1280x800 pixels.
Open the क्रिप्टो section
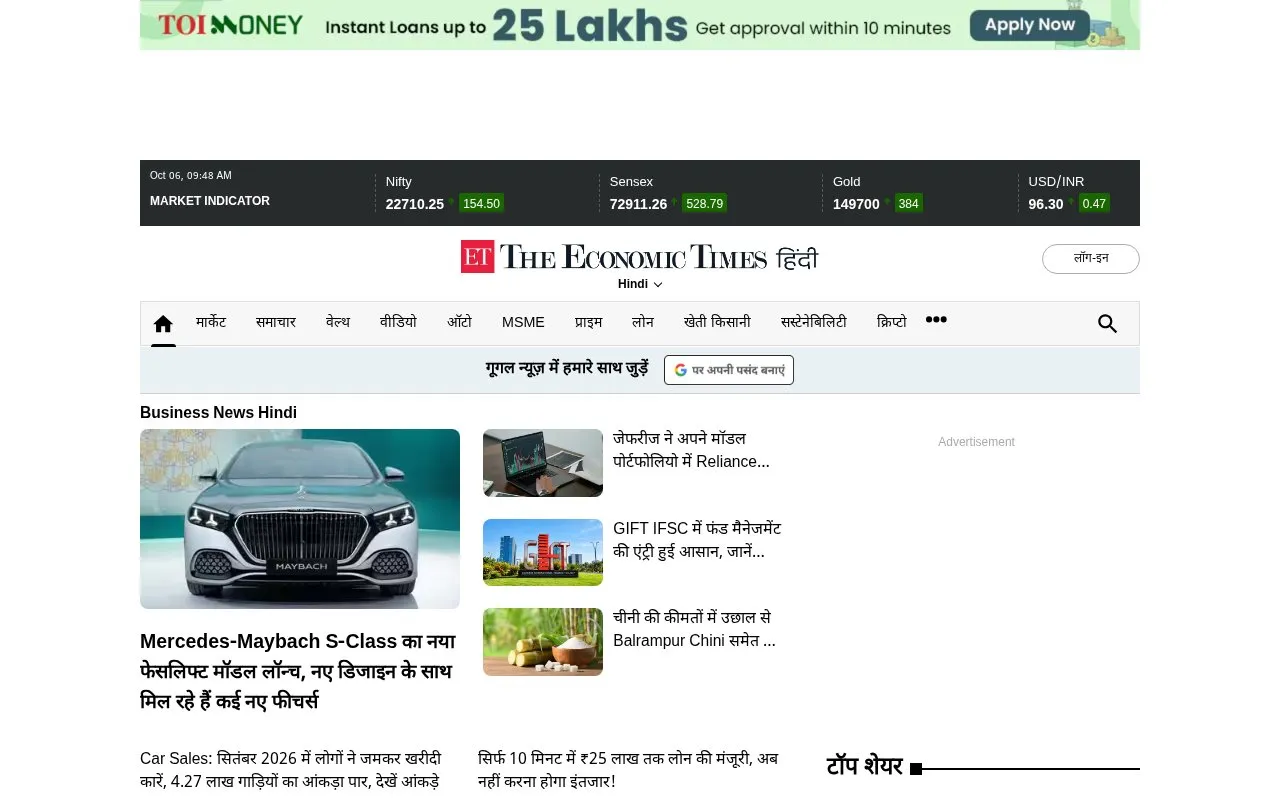pos(892,322)
